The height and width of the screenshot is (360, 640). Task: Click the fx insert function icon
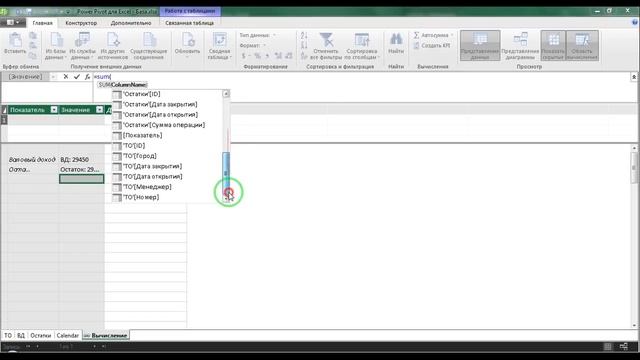click(x=87, y=76)
